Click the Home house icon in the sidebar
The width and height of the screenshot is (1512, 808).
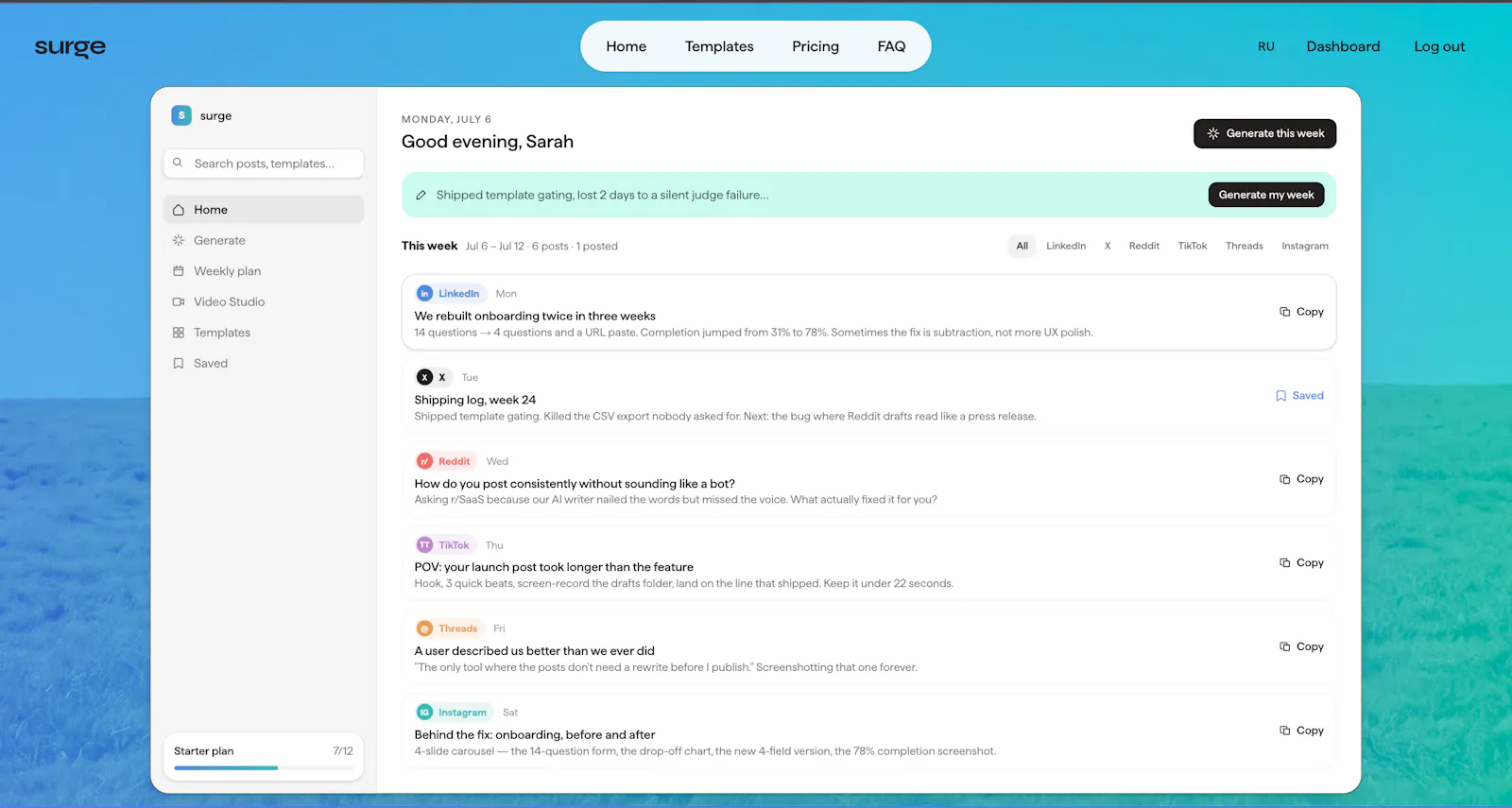point(179,210)
